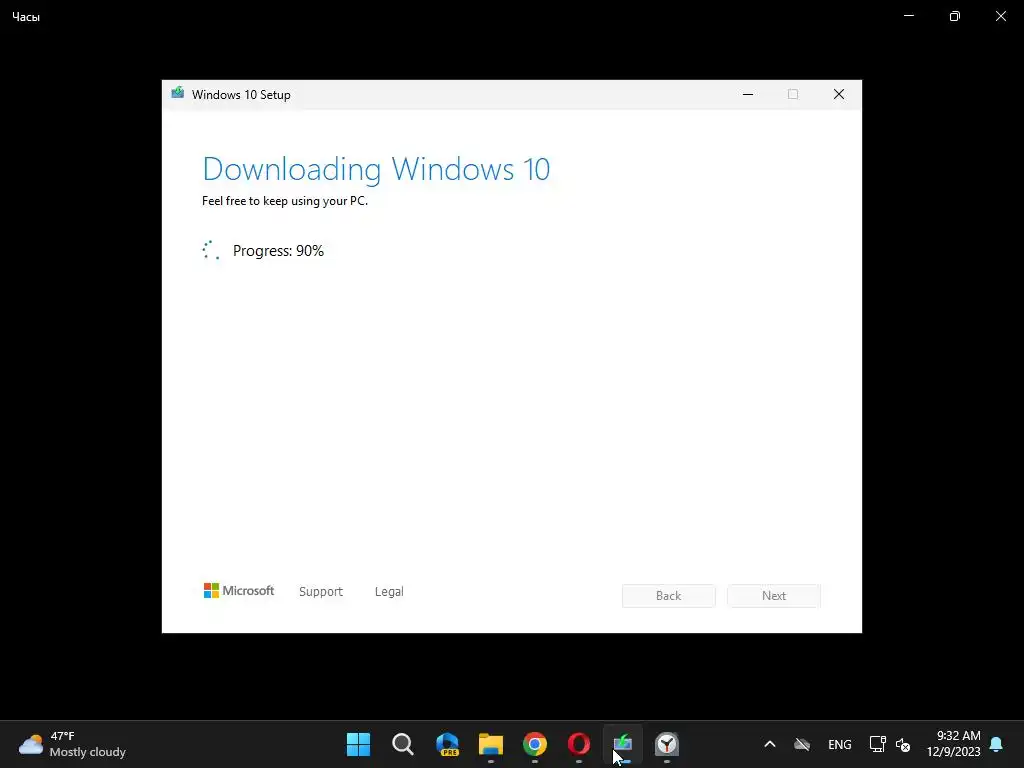Click the Next button in Setup

click(x=774, y=596)
